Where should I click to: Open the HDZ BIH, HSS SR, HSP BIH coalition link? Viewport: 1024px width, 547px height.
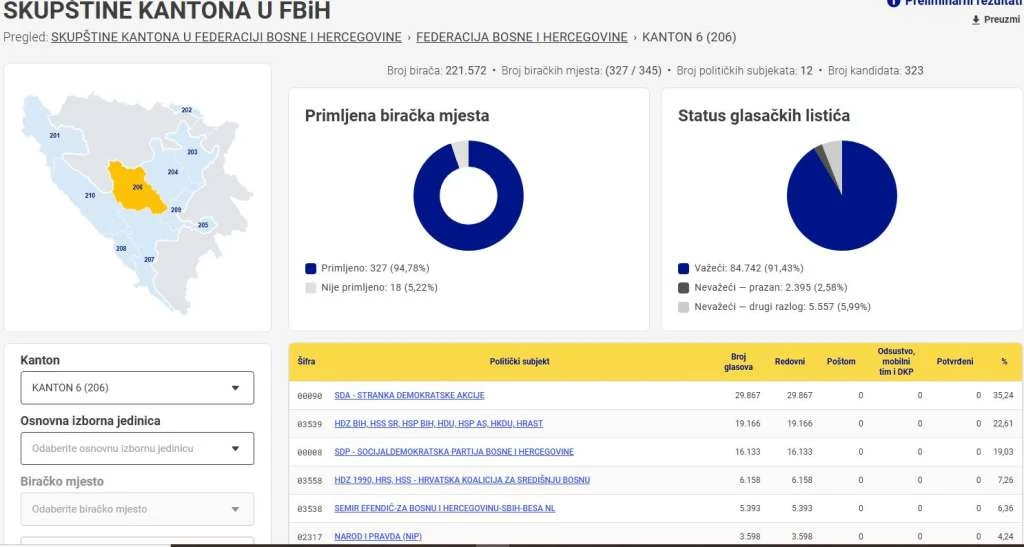438,424
